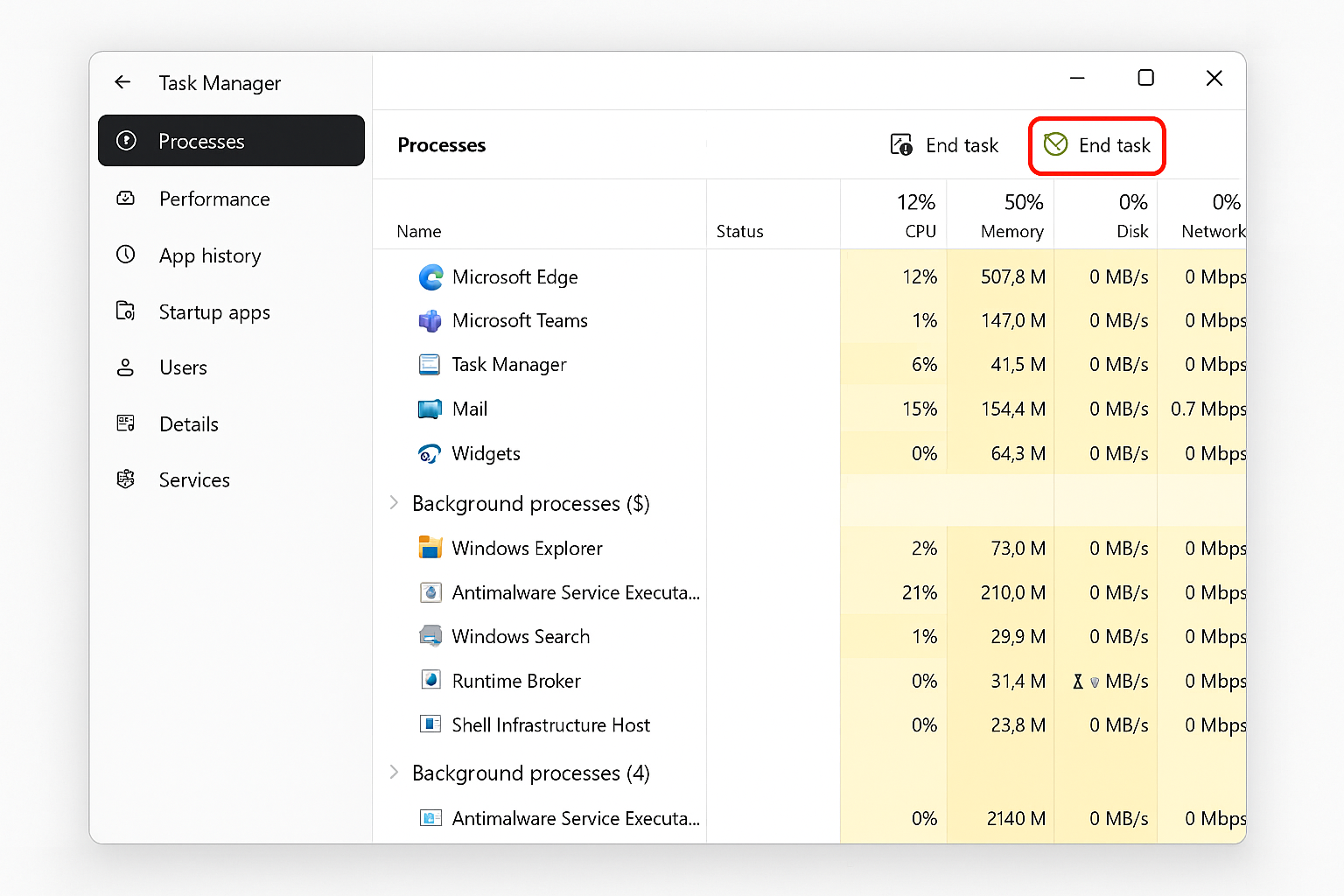Click the 23,8 M Shell Infrastructure memory value

pos(1018,725)
